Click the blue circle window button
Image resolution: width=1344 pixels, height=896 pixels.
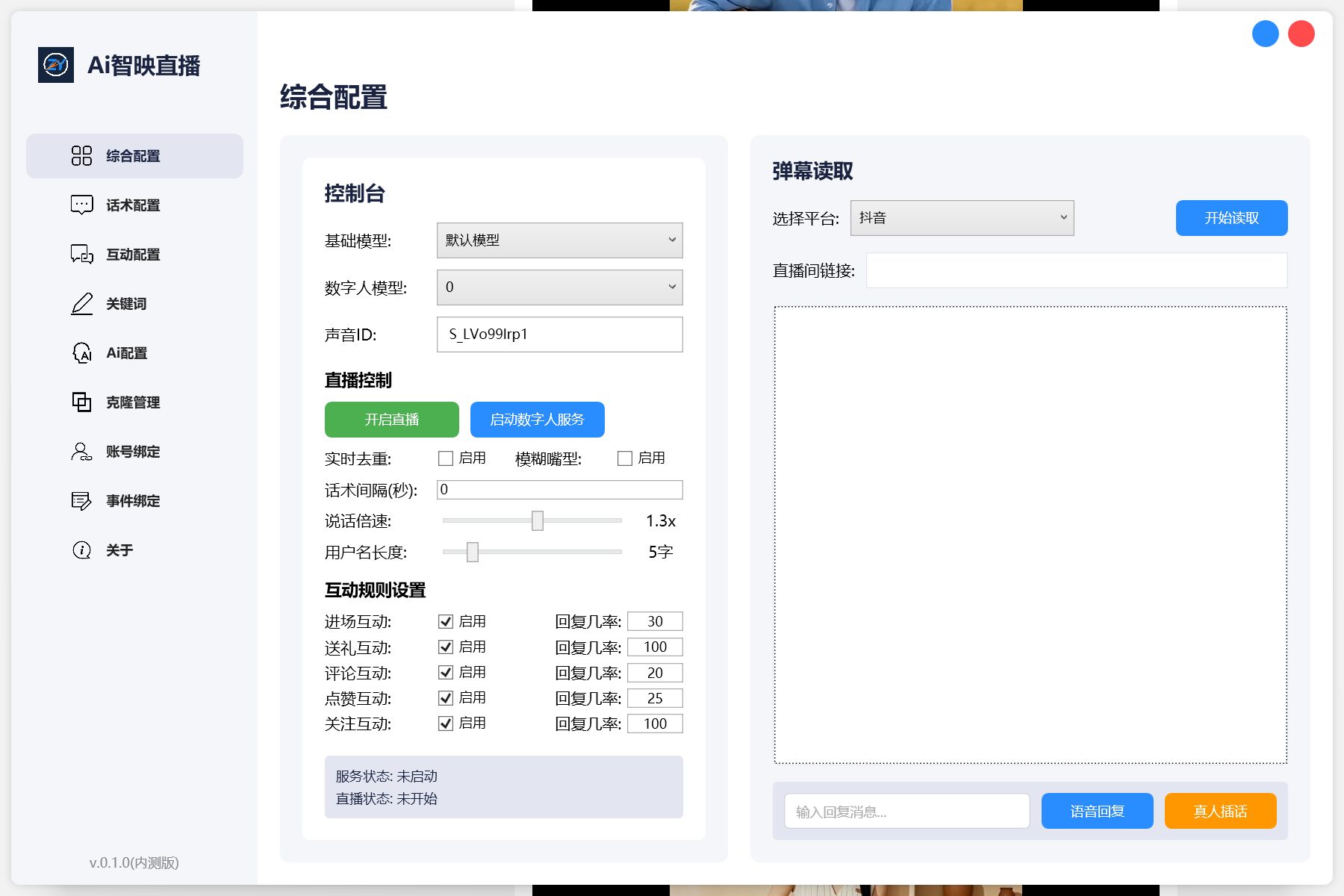(x=1266, y=34)
